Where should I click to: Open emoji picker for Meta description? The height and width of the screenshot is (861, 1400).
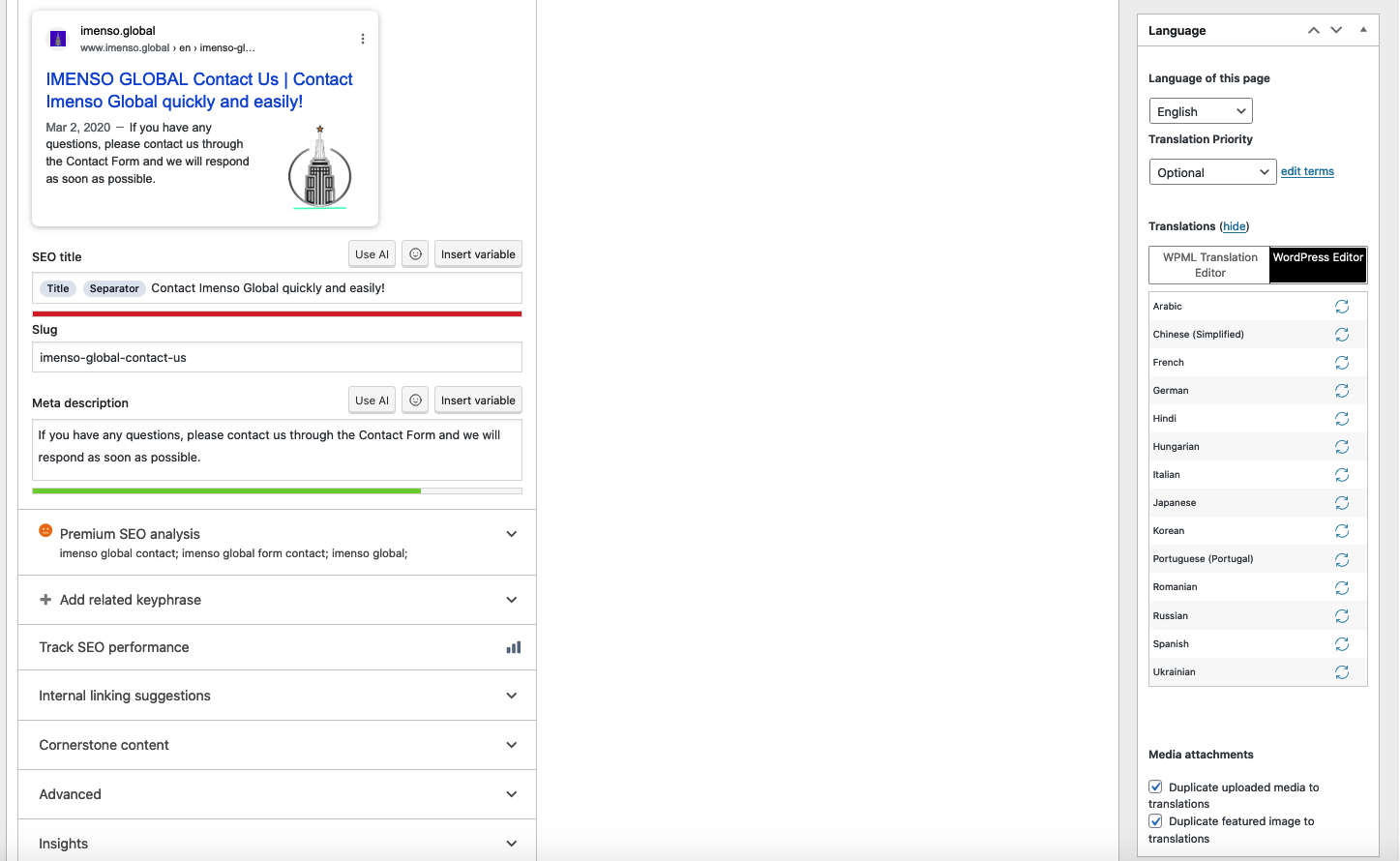tap(415, 401)
